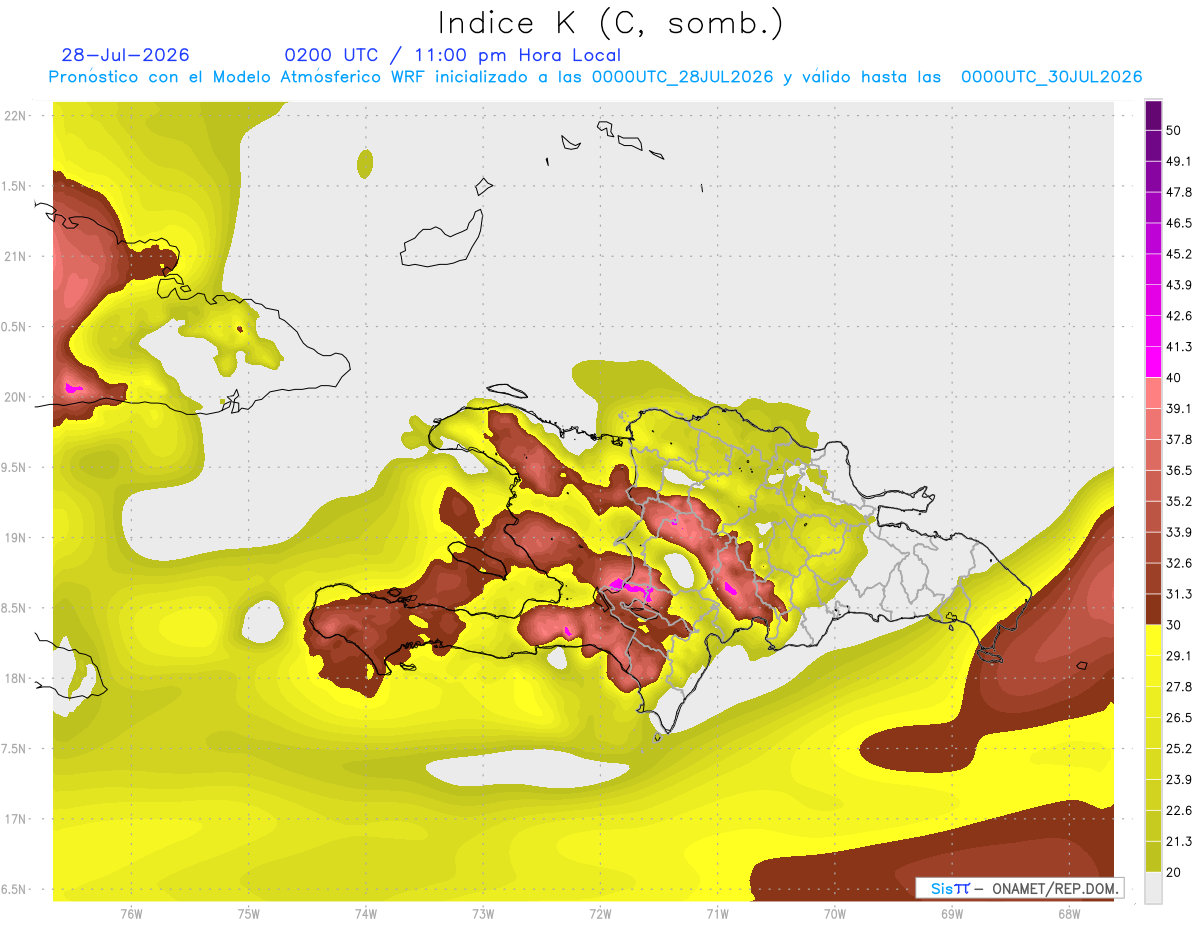Click the "32.6" colorbar label
The height and width of the screenshot is (927, 1200).
tap(1178, 563)
